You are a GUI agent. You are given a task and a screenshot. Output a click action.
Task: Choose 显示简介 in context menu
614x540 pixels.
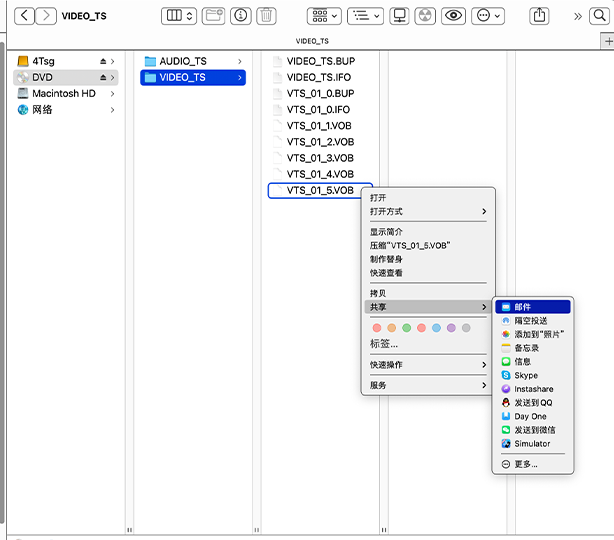428,232
